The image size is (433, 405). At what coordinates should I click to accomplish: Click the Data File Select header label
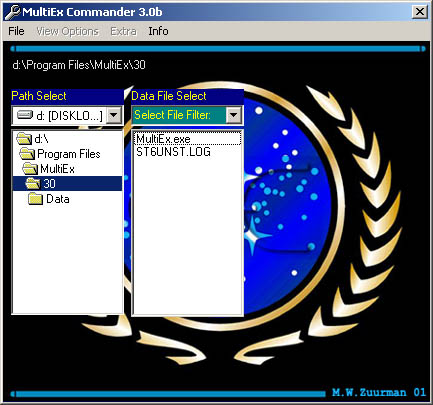[x=169, y=96]
